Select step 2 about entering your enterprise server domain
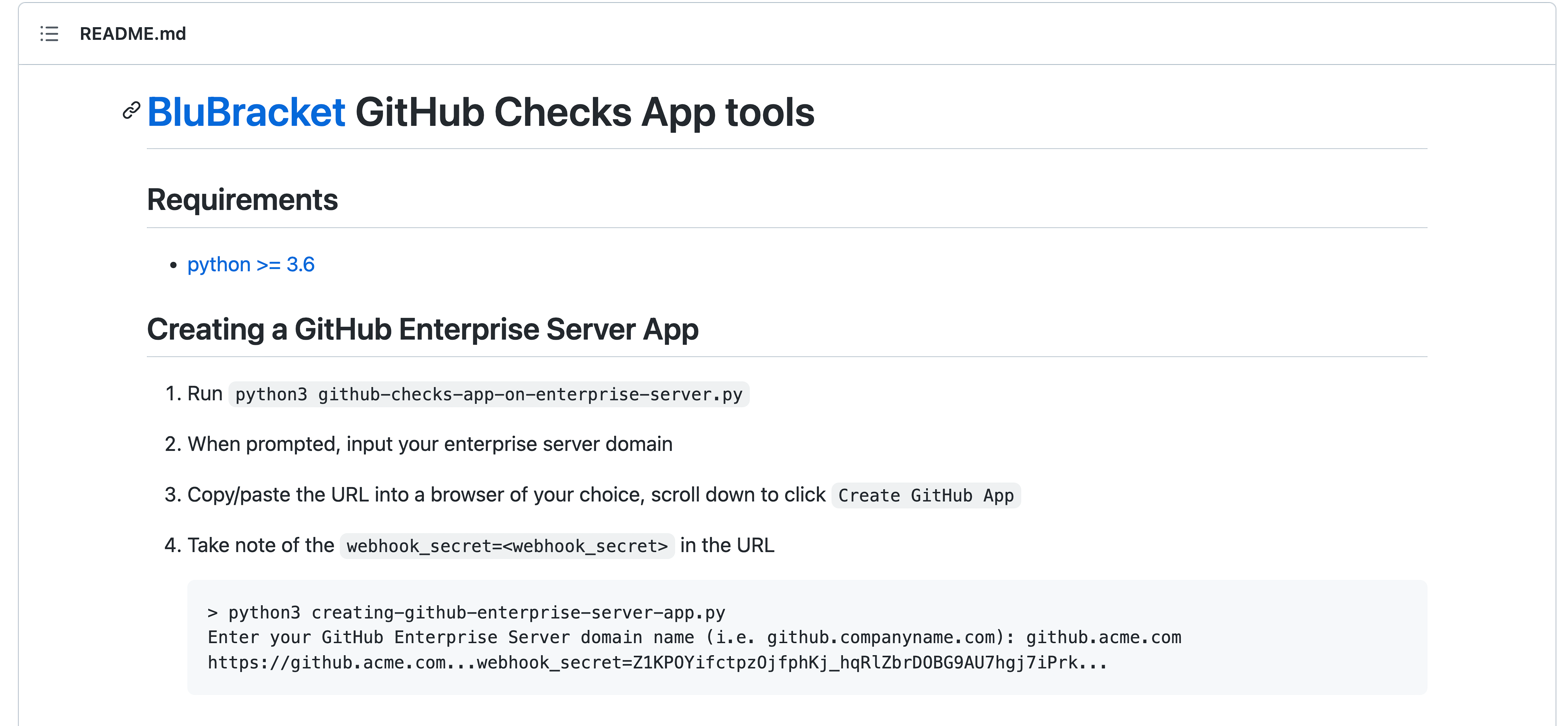The image size is (1568, 726). [x=430, y=444]
